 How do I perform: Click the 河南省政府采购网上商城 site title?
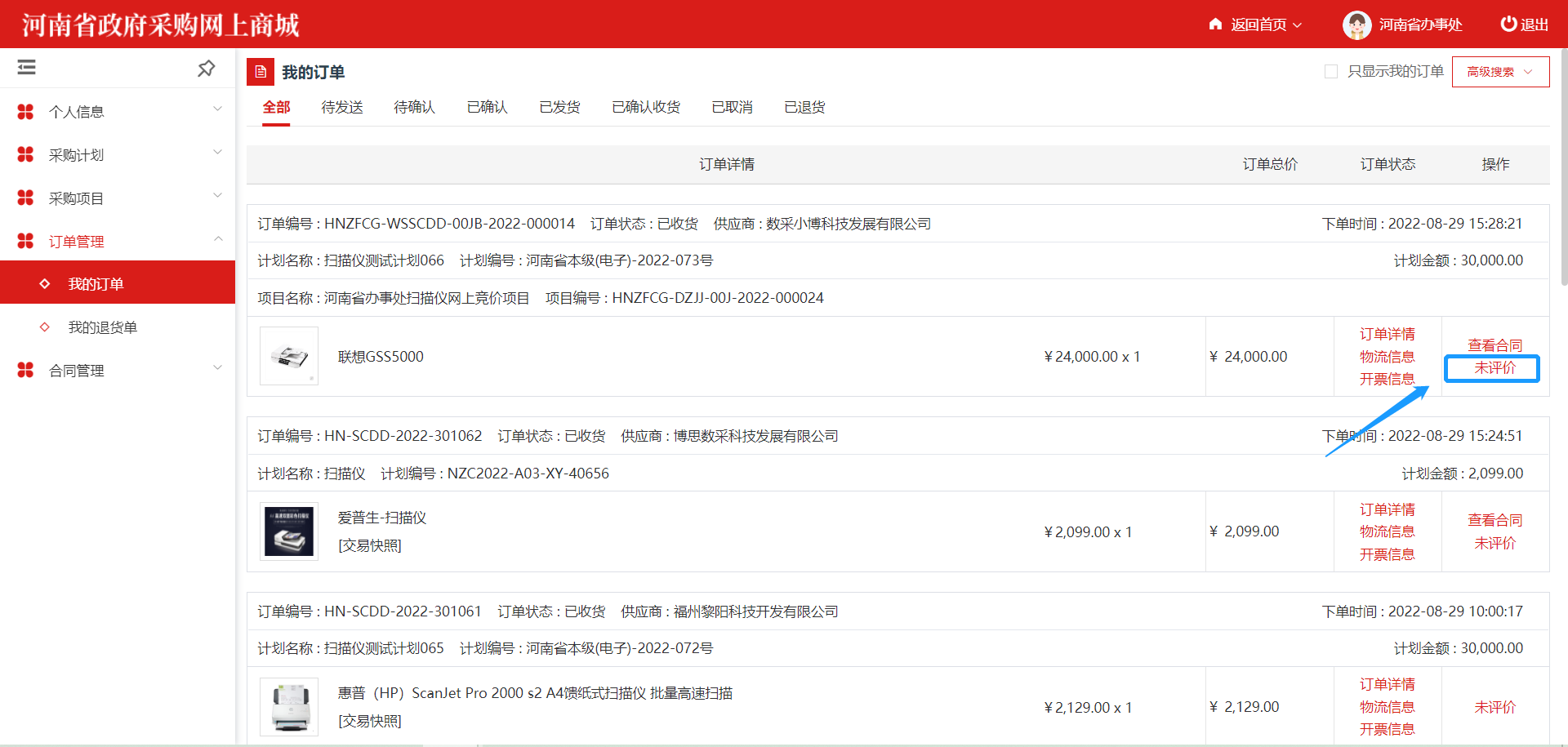point(161,25)
